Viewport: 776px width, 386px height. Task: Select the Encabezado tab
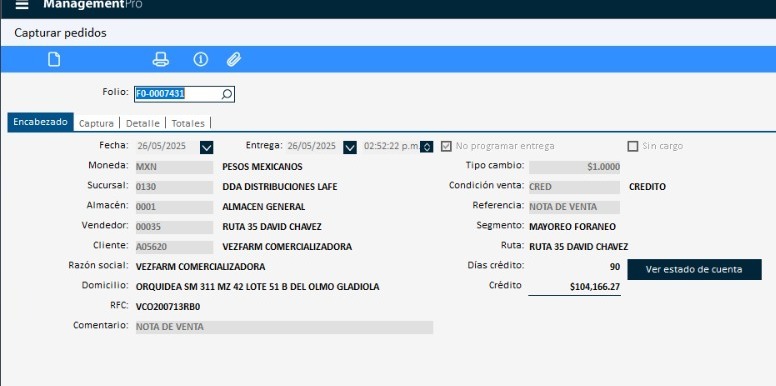pos(41,122)
